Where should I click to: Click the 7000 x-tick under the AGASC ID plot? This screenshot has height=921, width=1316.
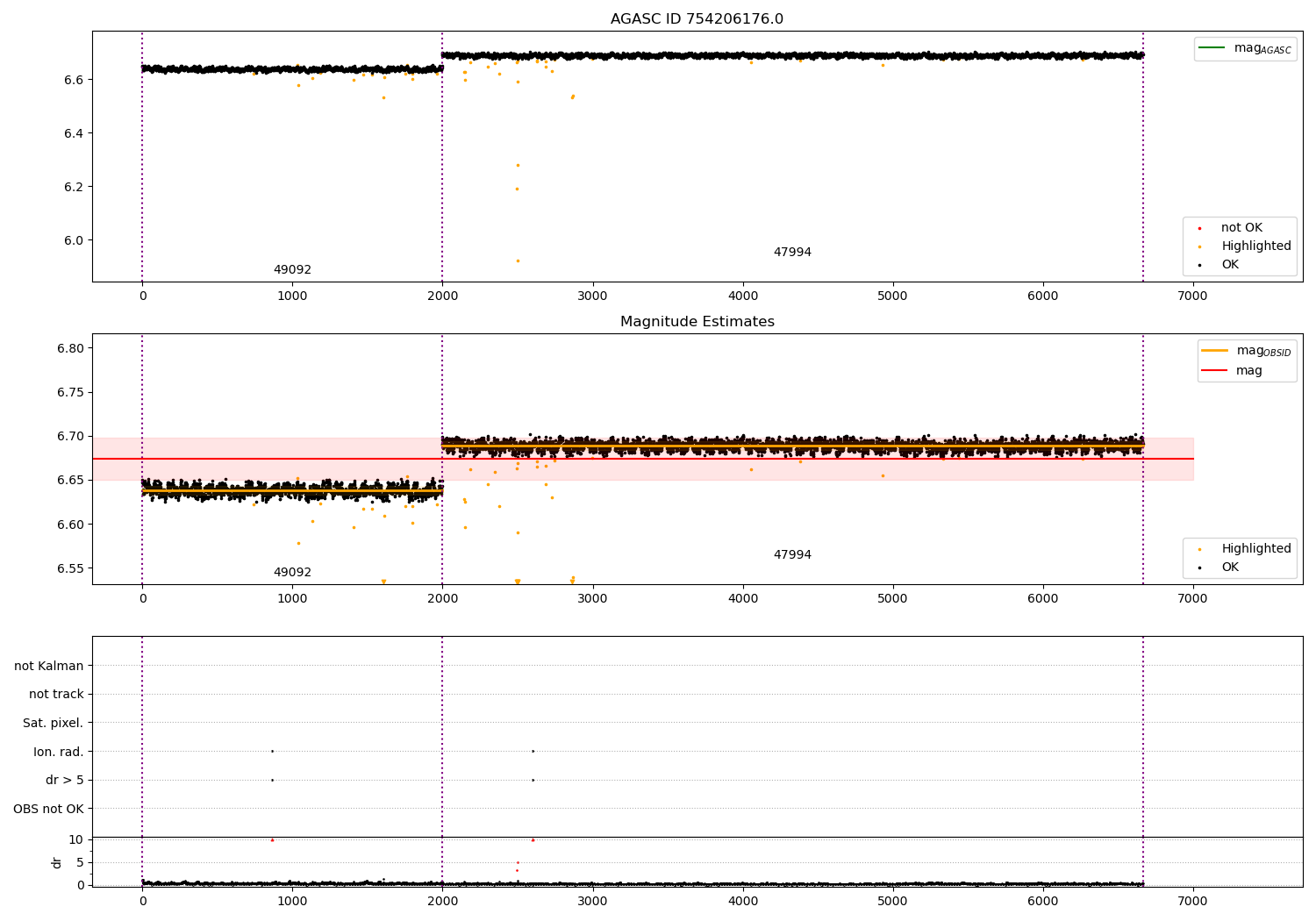[1192, 296]
